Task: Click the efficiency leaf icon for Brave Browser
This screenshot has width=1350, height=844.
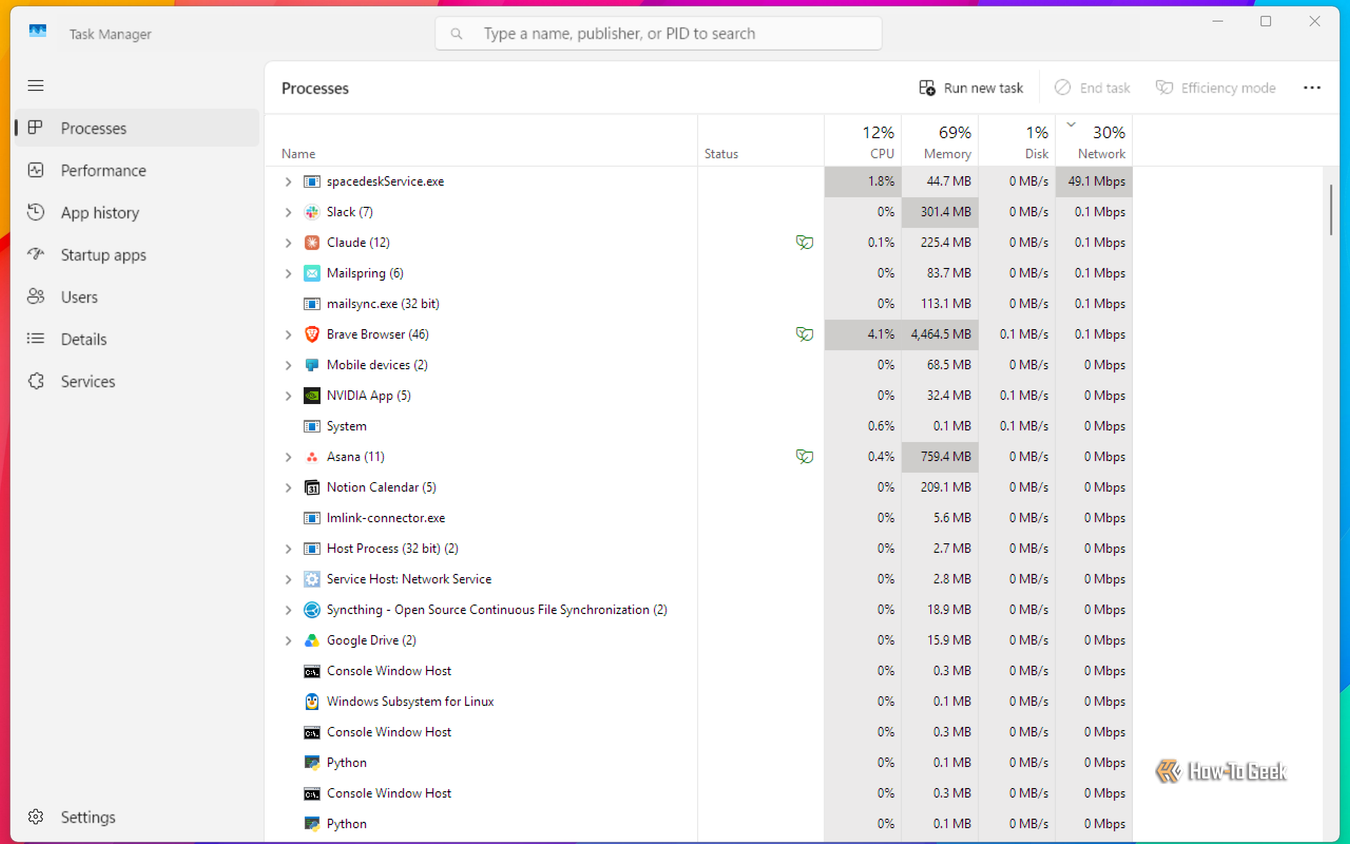Action: pos(804,334)
